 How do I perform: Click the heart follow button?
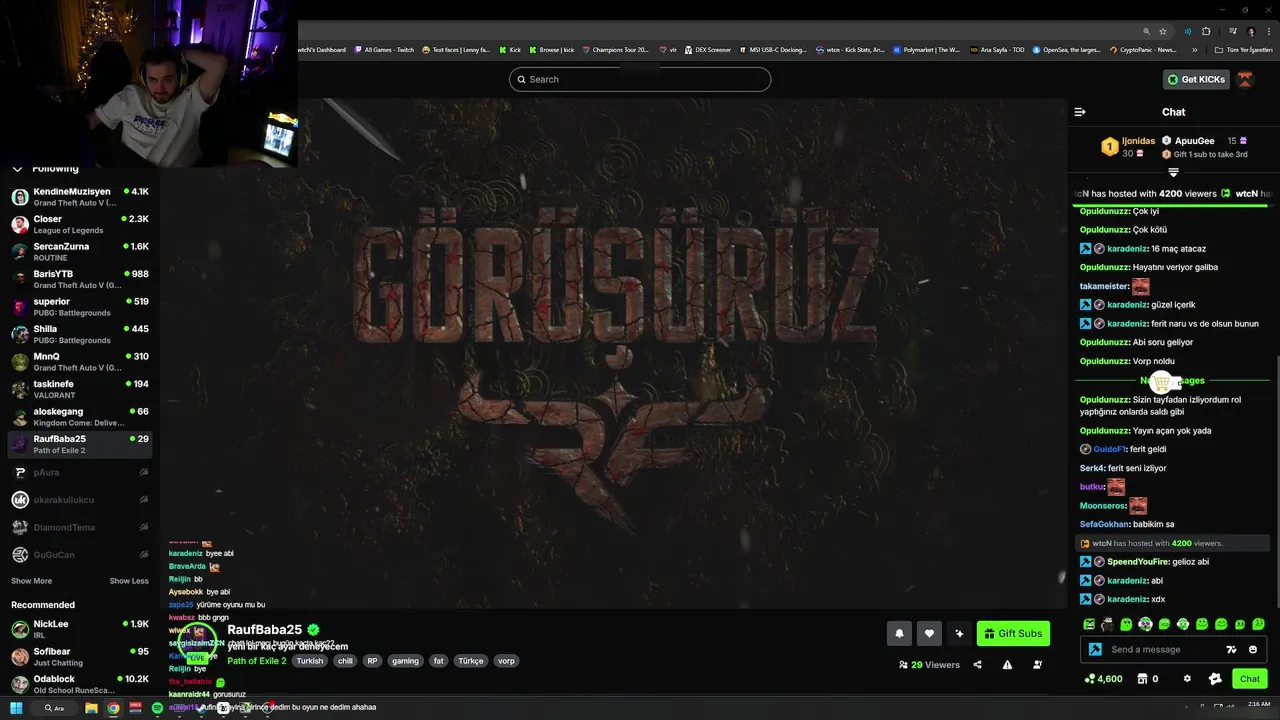click(929, 633)
